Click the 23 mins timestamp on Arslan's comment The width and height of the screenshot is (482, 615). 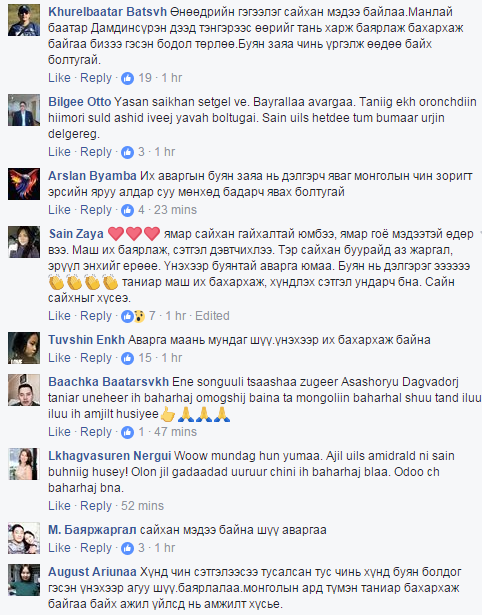coord(175,210)
